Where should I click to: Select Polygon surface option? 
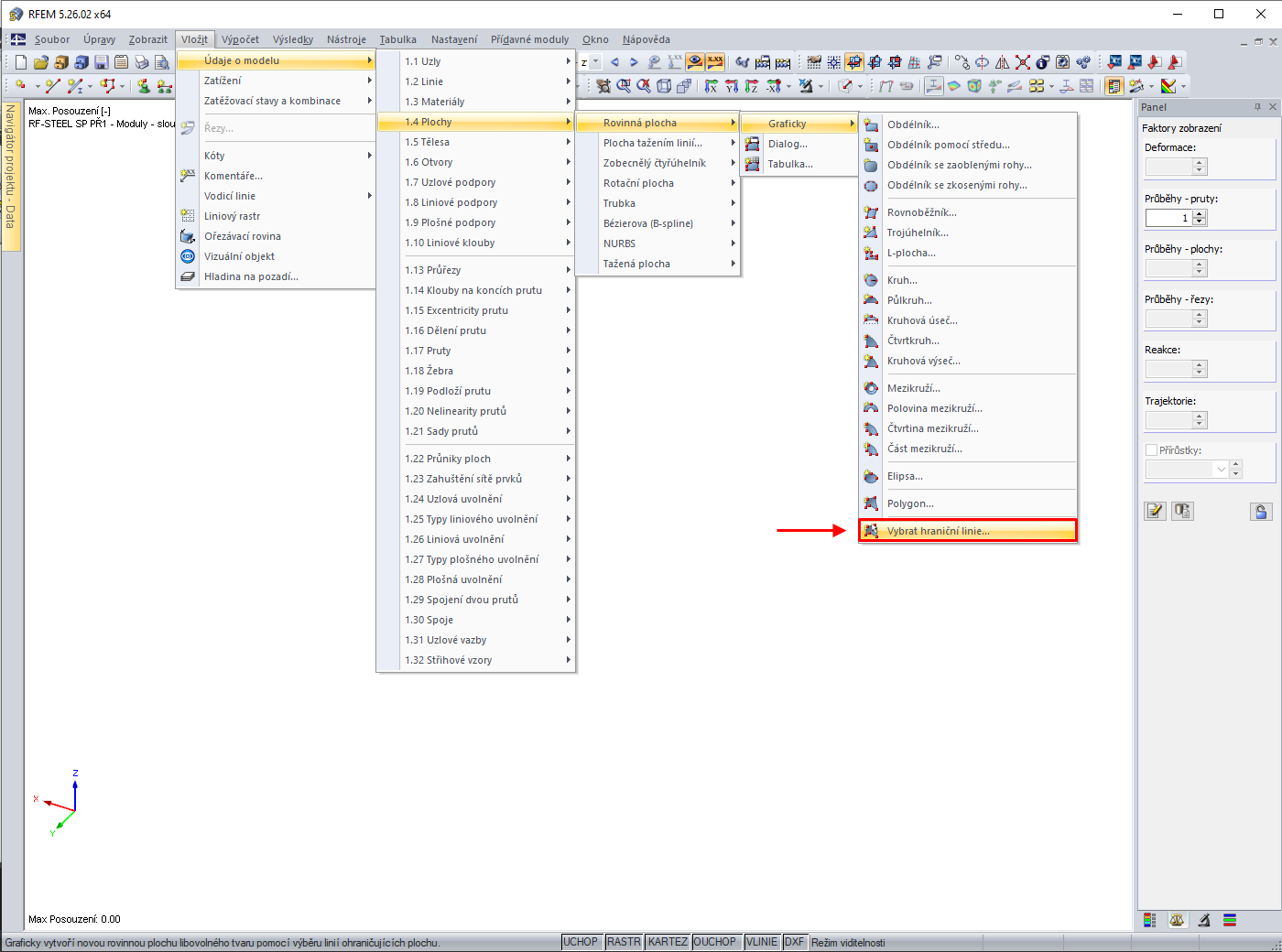[x=968, y=503]
